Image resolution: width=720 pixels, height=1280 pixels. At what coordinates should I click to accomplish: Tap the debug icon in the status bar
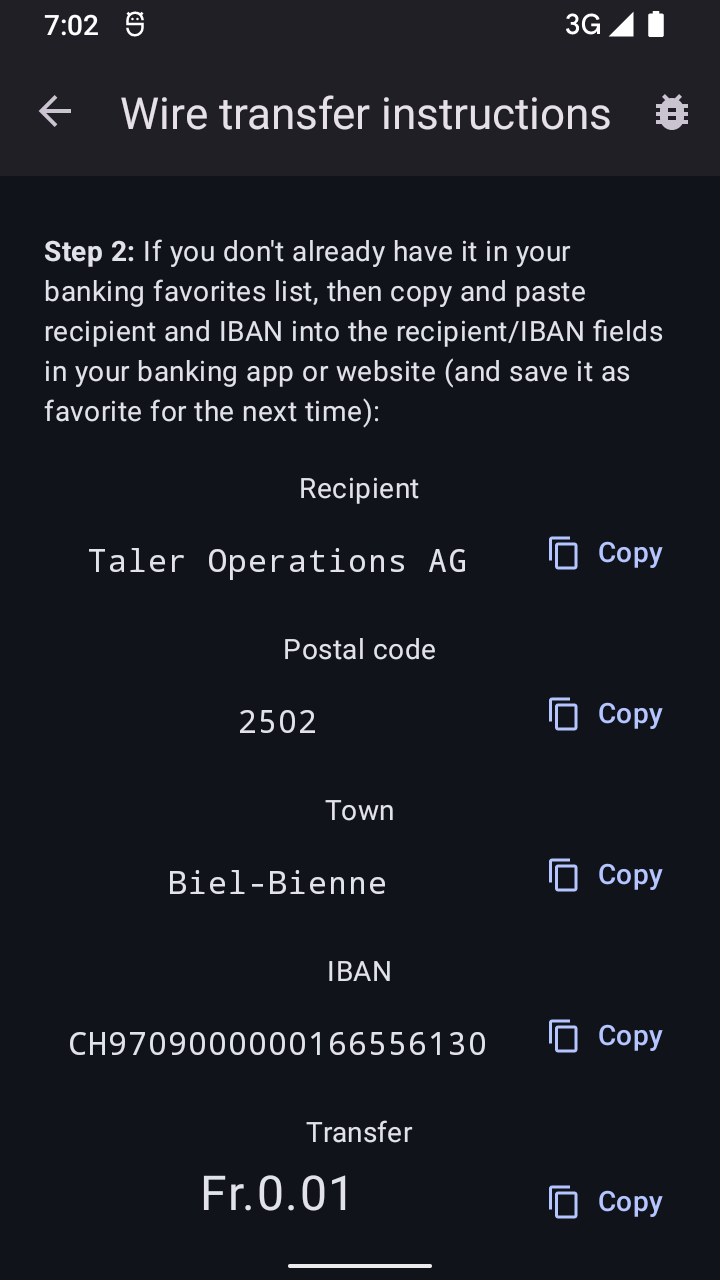(135, 25)
